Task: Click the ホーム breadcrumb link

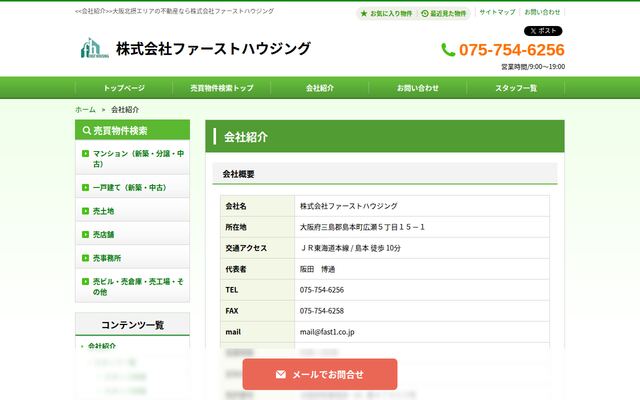Action: pyautogui.click(x=85, y=109)
